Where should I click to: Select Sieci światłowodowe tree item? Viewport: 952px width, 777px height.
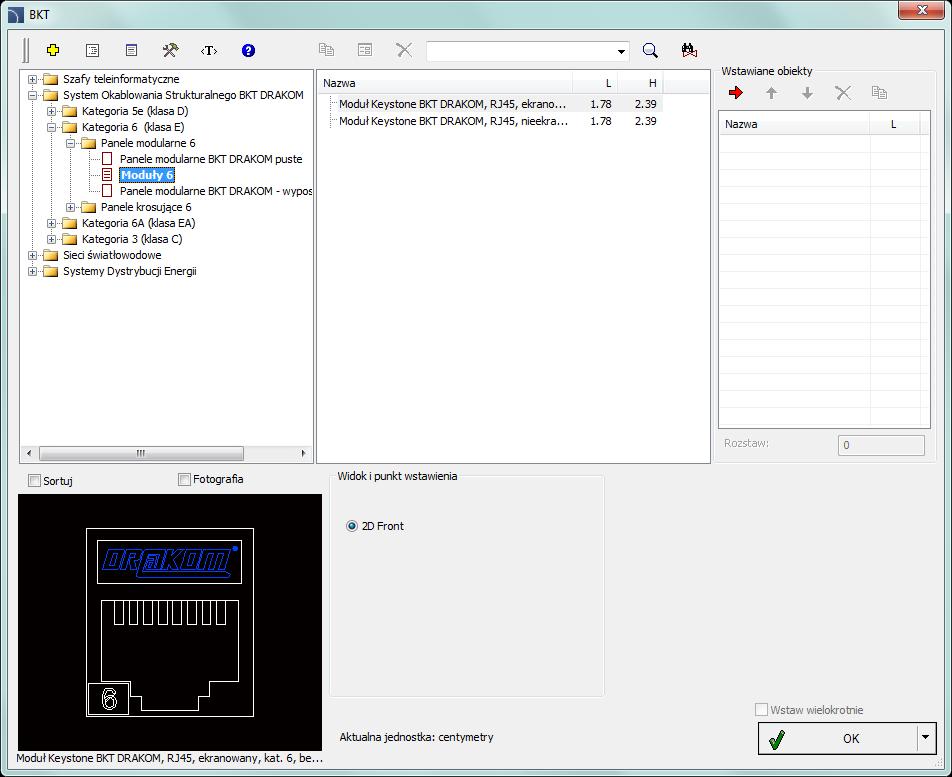pos(112,256)
